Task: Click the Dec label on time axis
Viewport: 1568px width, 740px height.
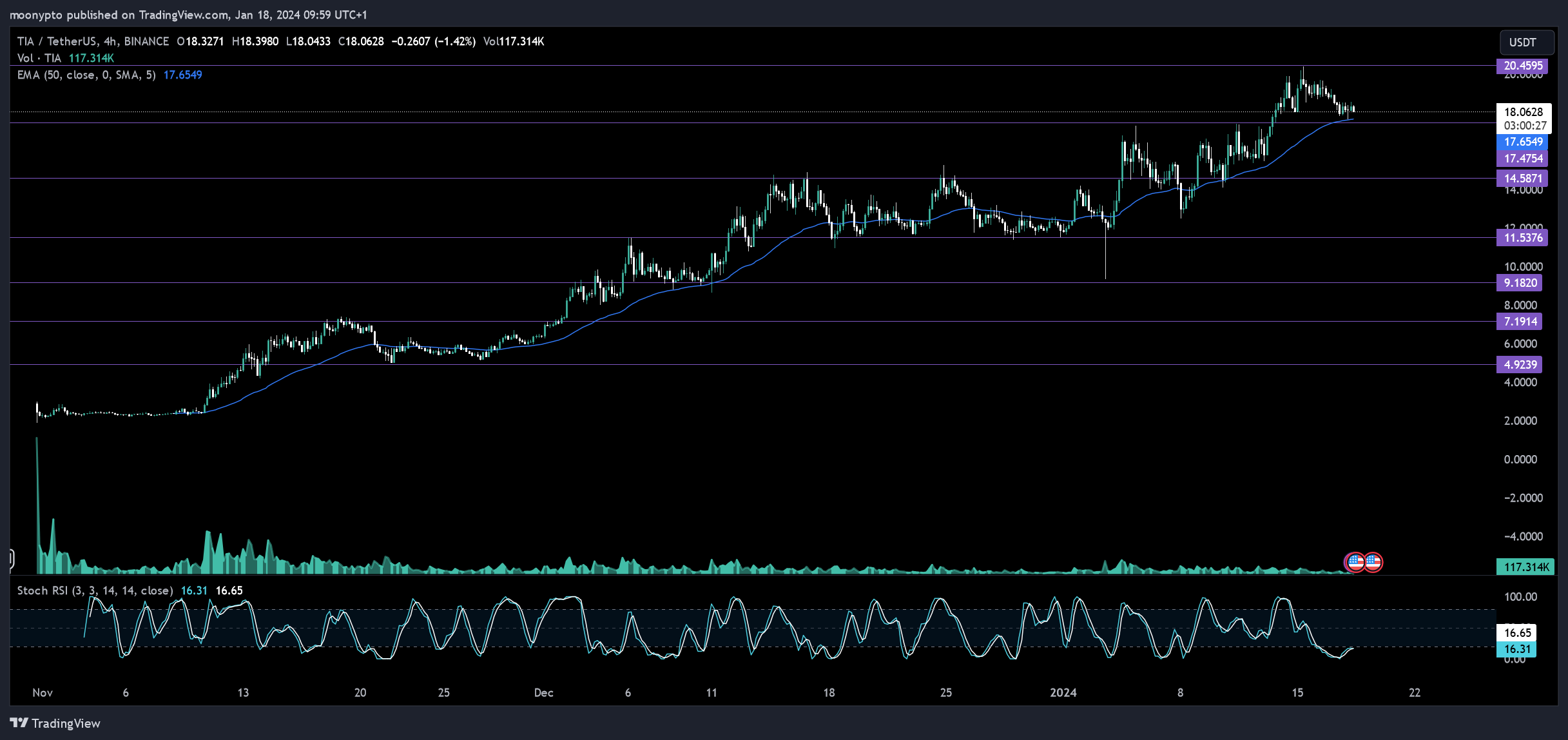Action: click(x=543, y=693)
